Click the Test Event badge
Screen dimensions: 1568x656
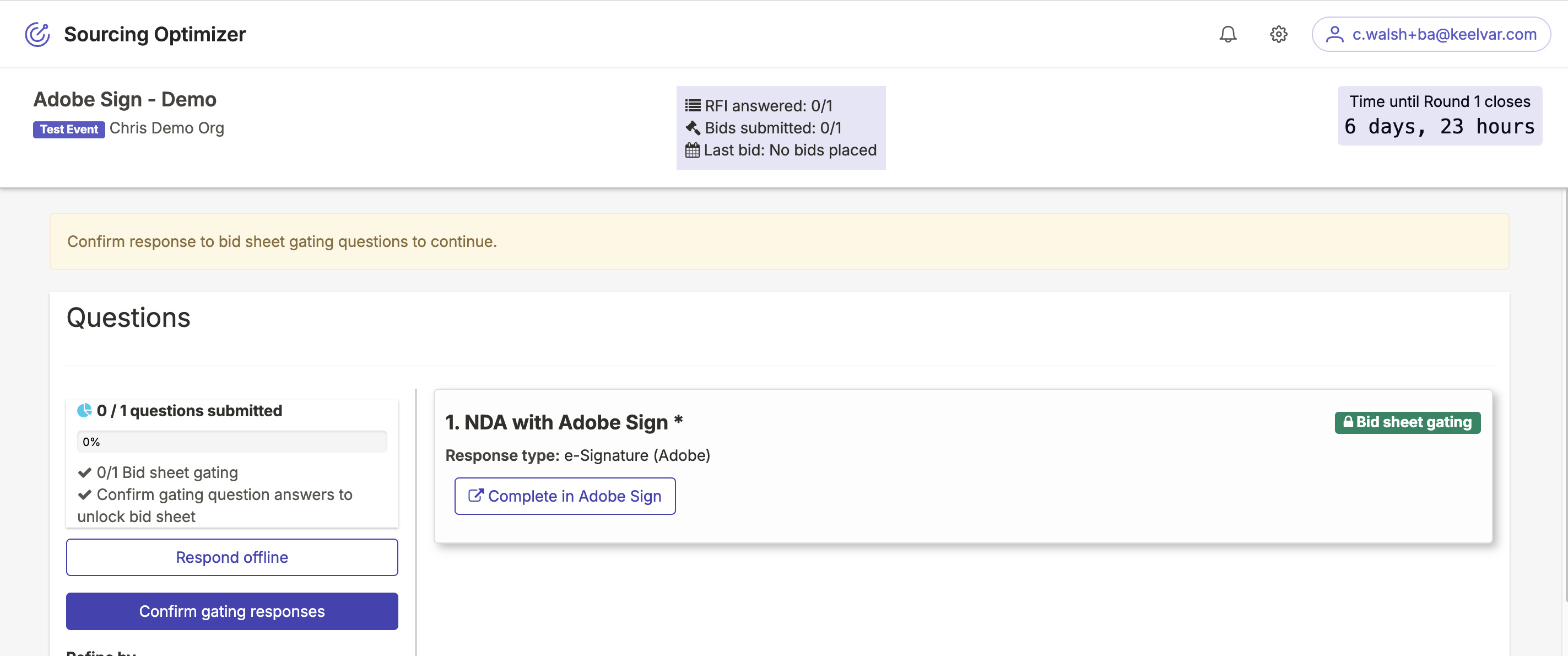[x=69, y=129]
